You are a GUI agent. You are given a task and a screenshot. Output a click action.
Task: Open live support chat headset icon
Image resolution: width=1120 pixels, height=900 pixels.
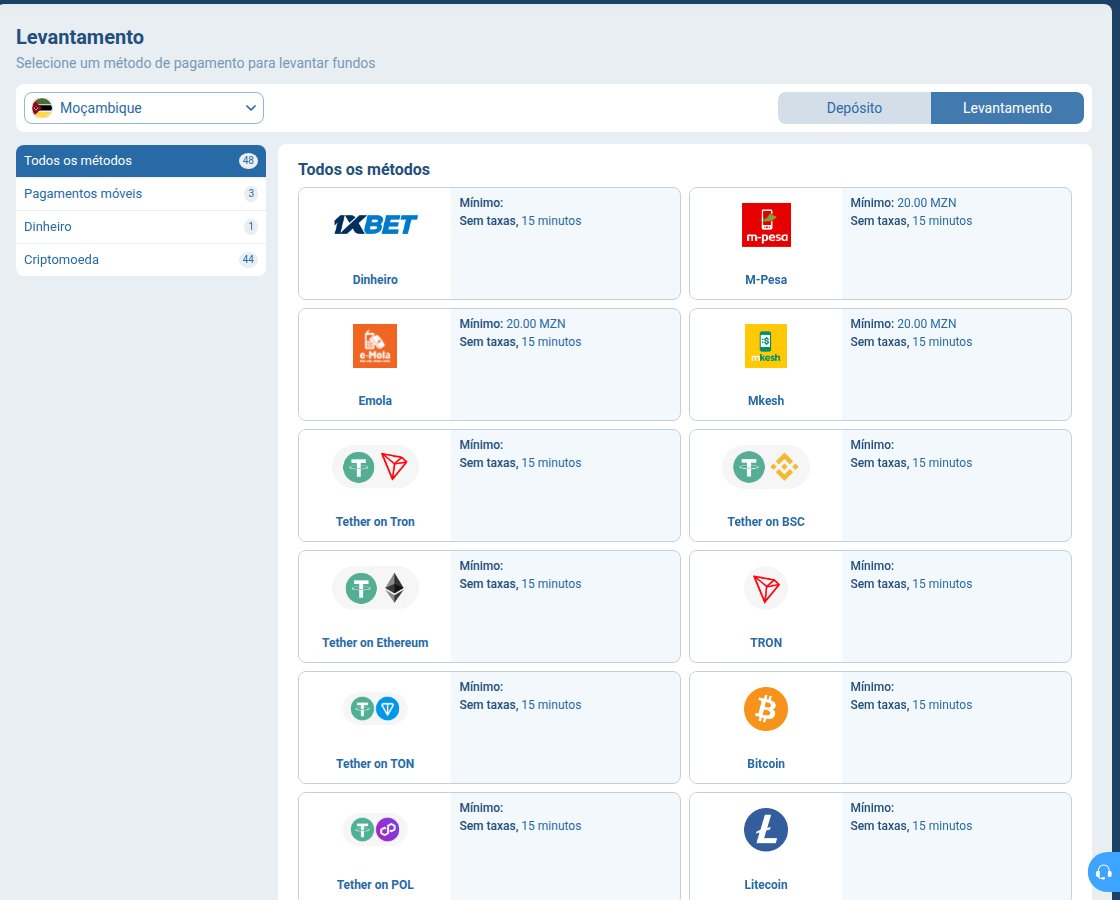pyautogui.click(x=1104, y=872)
